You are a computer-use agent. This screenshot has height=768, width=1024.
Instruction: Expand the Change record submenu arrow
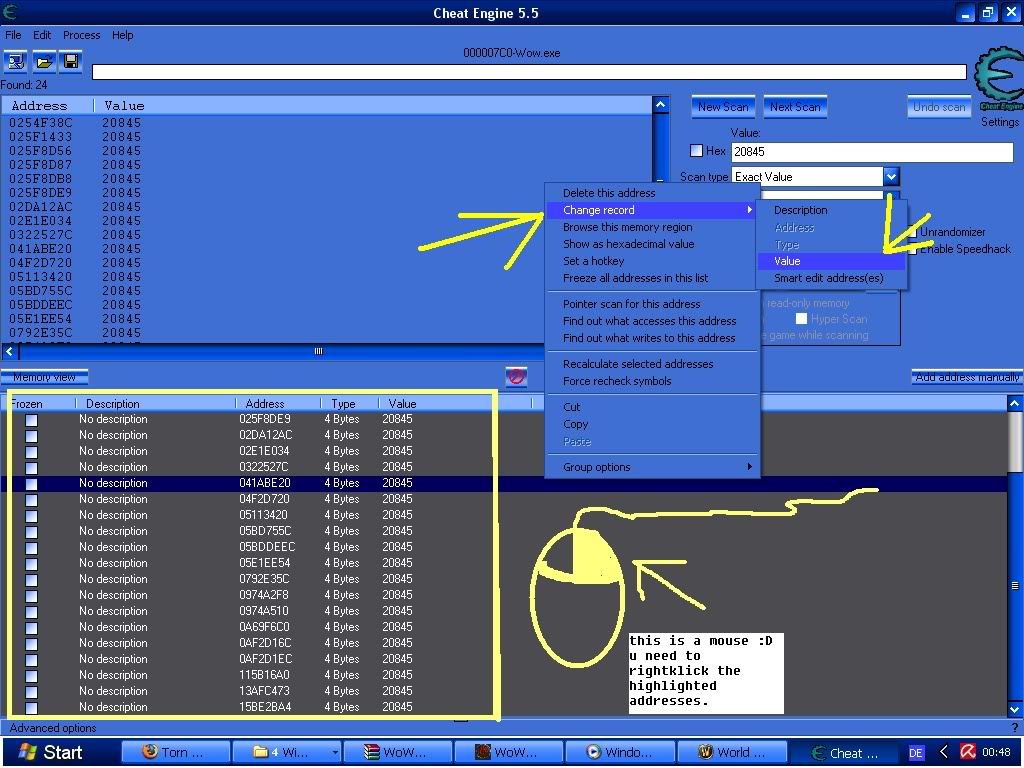(750, 210)
